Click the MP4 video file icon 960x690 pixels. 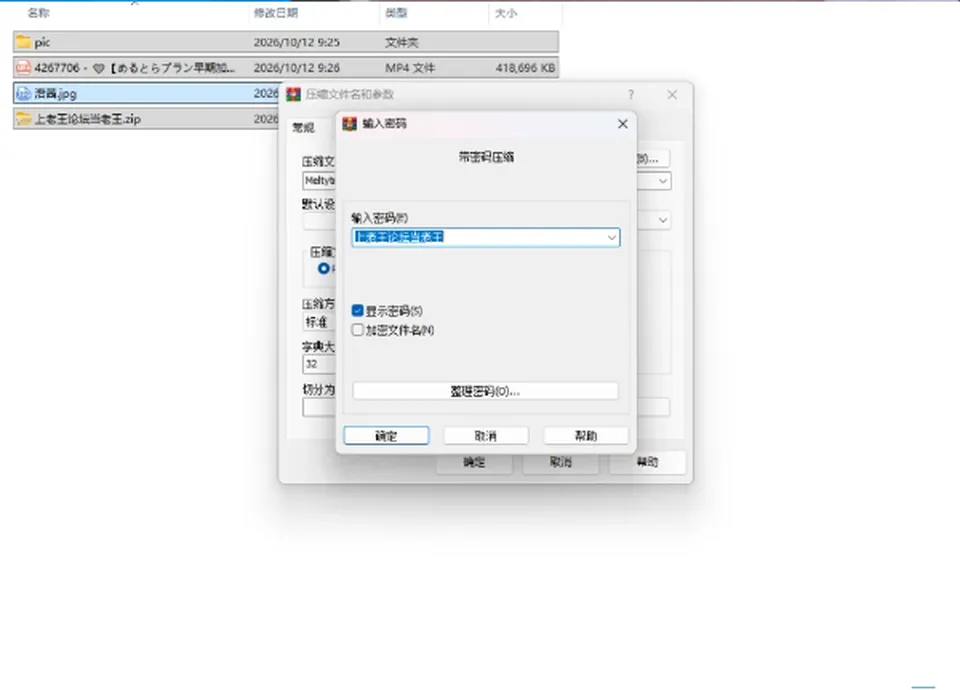pyautogui.click(x=23, y=67)
